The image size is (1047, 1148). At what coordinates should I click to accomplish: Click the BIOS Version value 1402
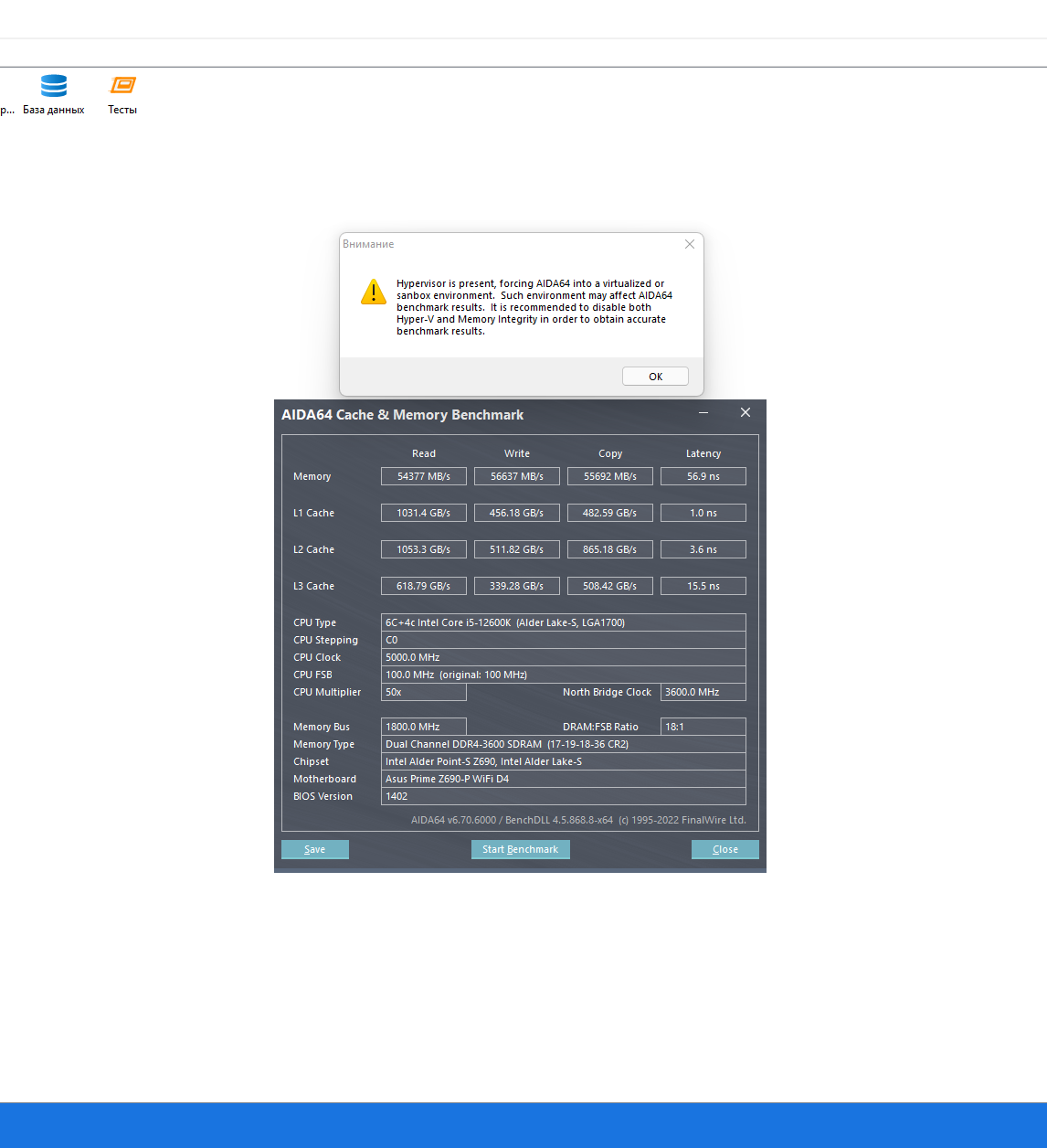564,796
